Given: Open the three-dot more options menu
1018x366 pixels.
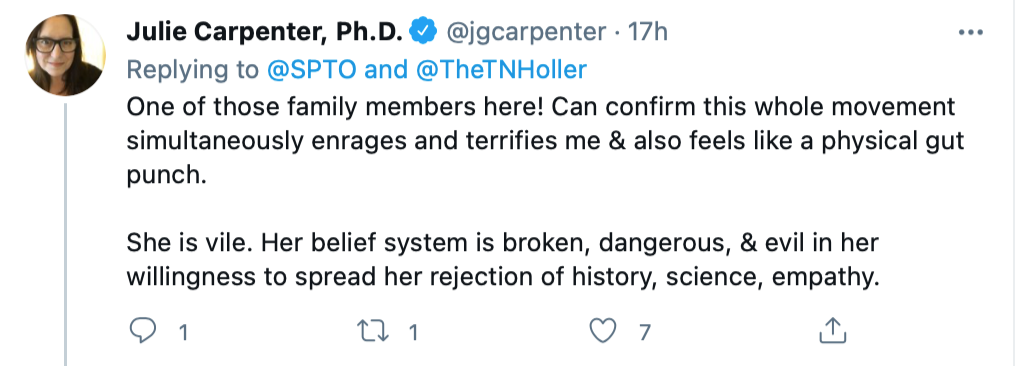Looking at the screenshot, I should coord(970,32).
